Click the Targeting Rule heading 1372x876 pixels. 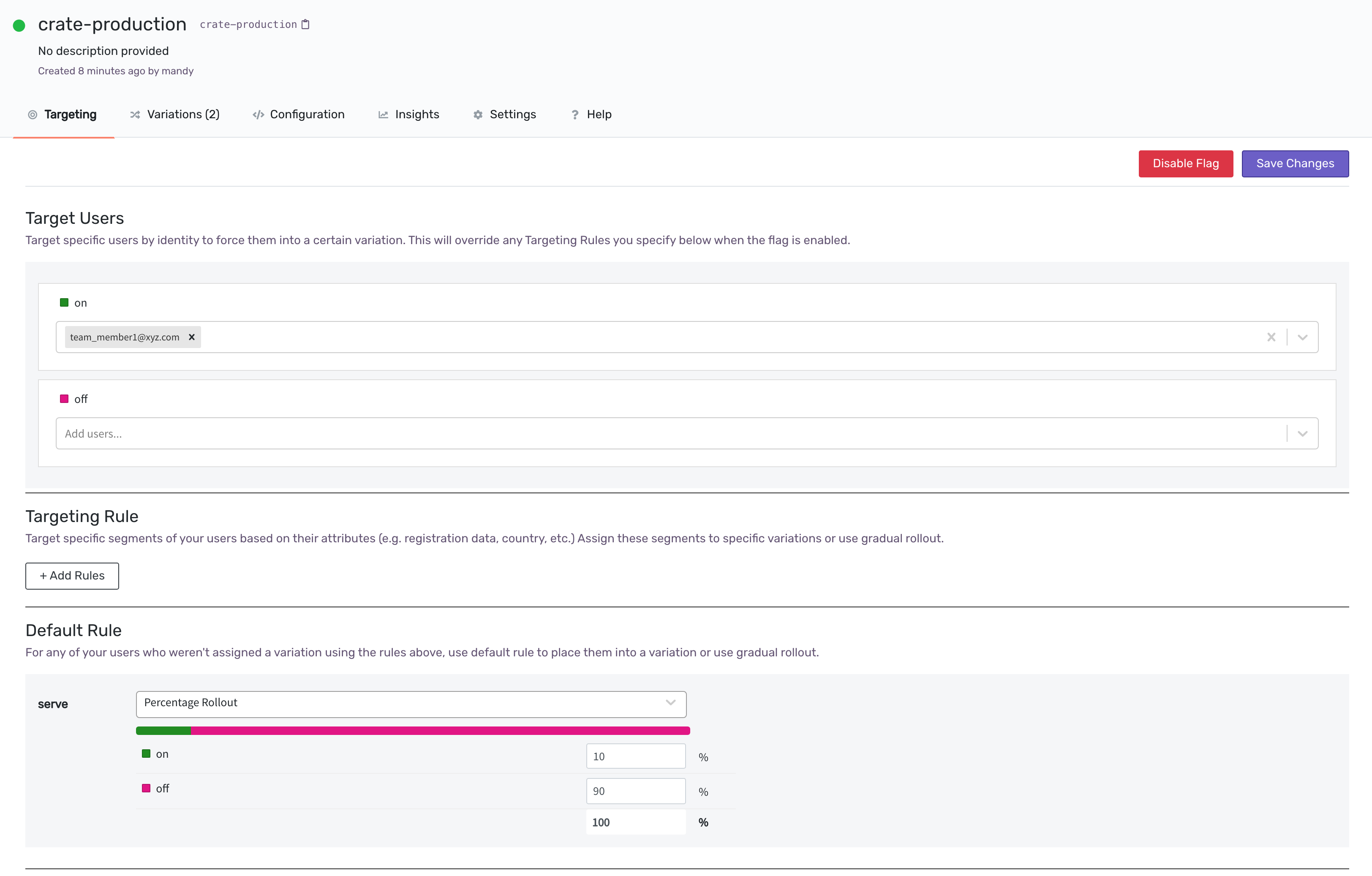pyautogui.click(x=82, y=516)
